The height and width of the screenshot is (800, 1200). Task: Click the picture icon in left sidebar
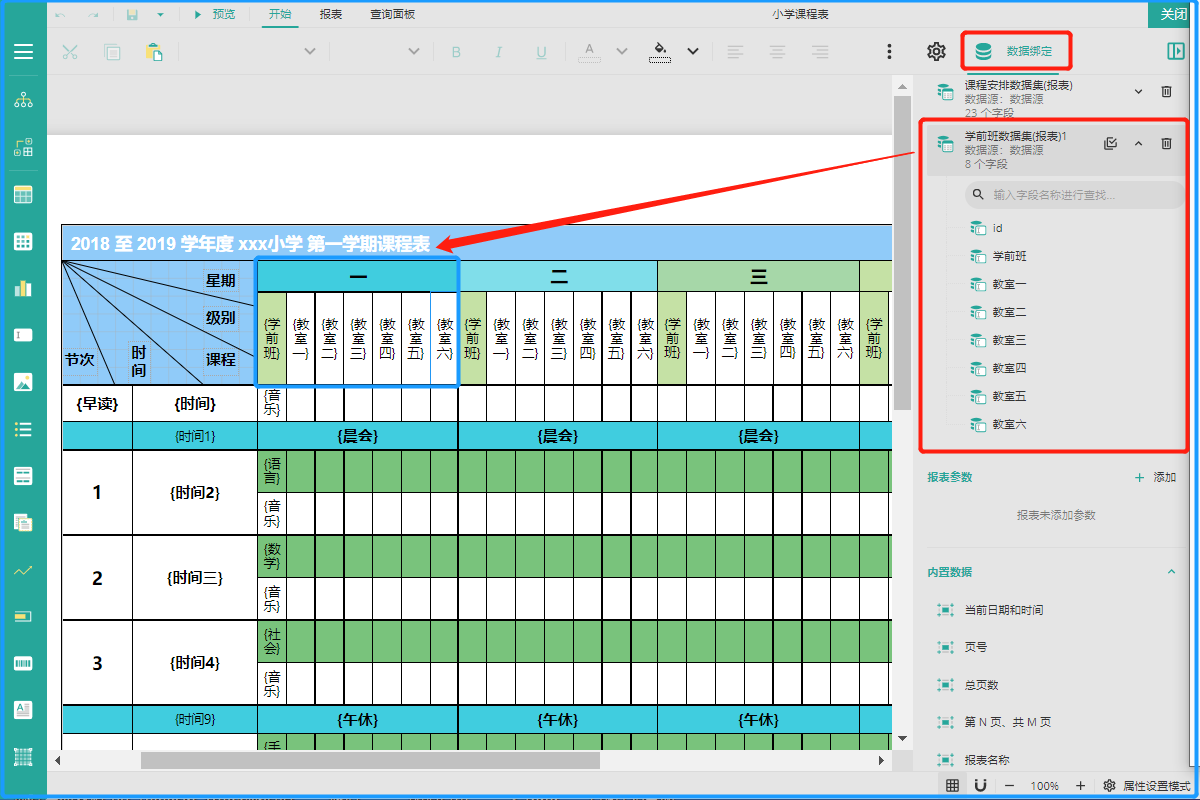coord(23,382)
